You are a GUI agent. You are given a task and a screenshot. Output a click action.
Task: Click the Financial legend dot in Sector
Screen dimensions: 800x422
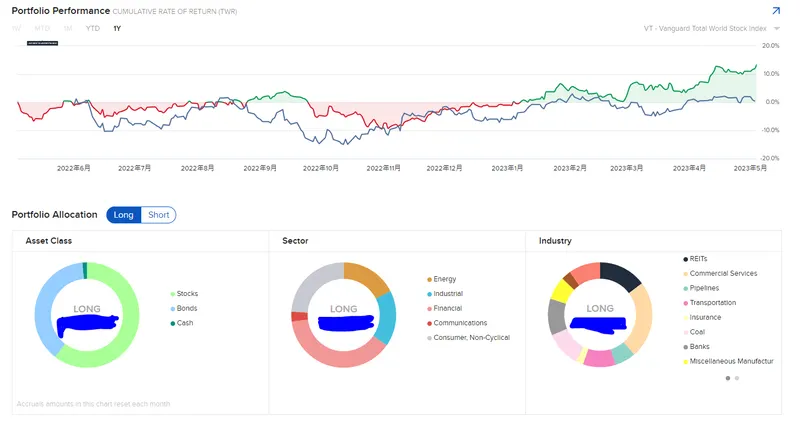click(429, 308)
